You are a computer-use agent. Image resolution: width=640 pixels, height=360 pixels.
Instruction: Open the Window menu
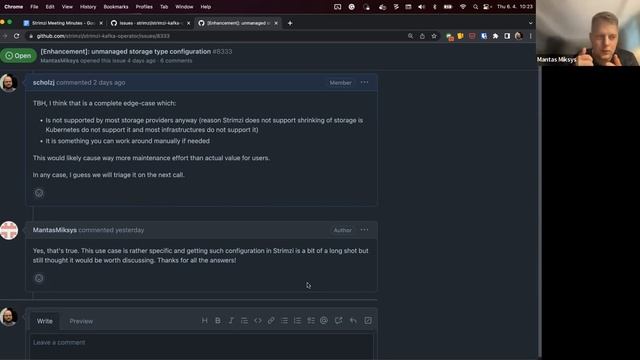[184, 7]
